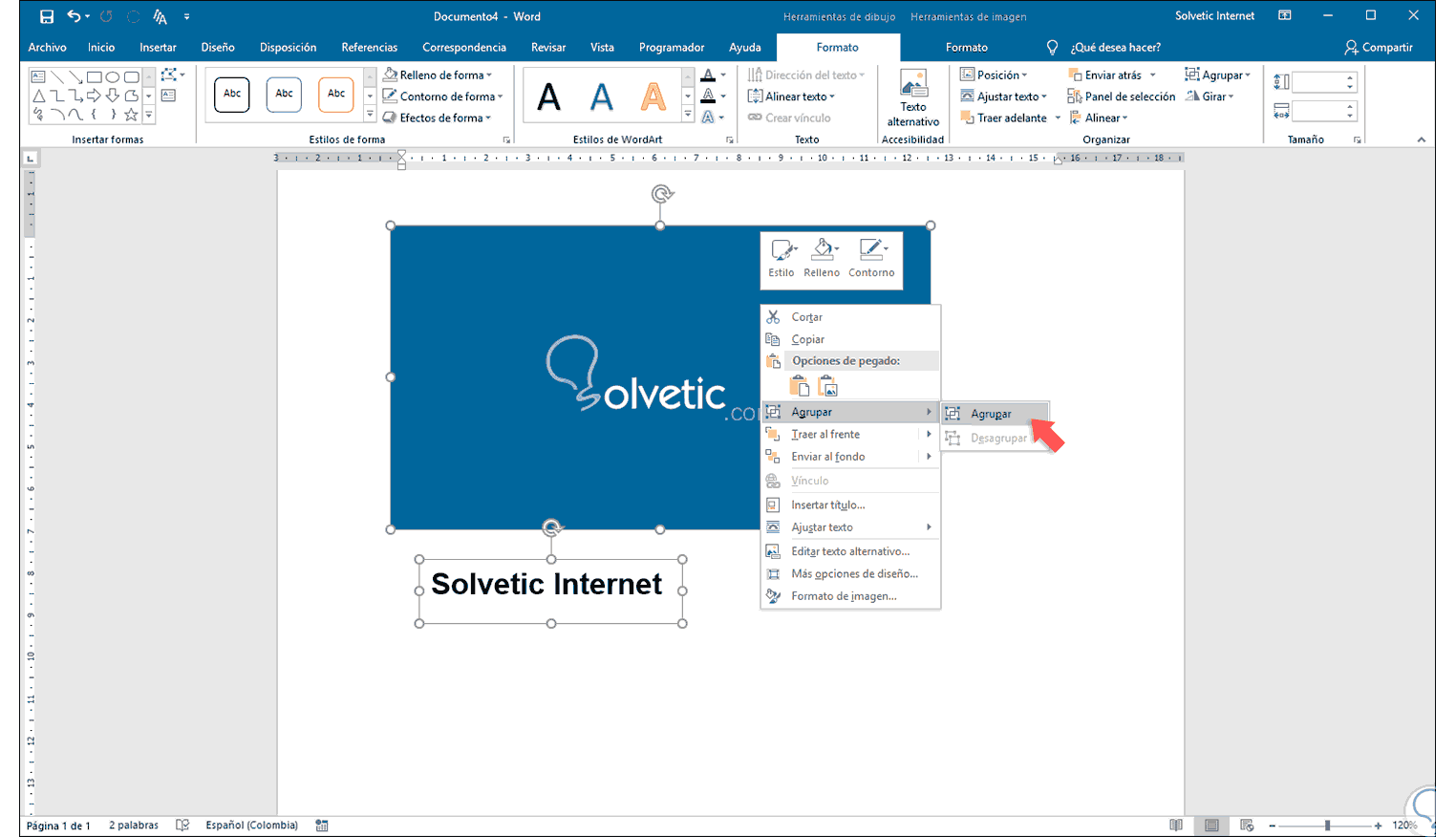Open the Texto alternativo accessibility tool
Viewport: 1456px width, 837px height.
tap(913, 98)
